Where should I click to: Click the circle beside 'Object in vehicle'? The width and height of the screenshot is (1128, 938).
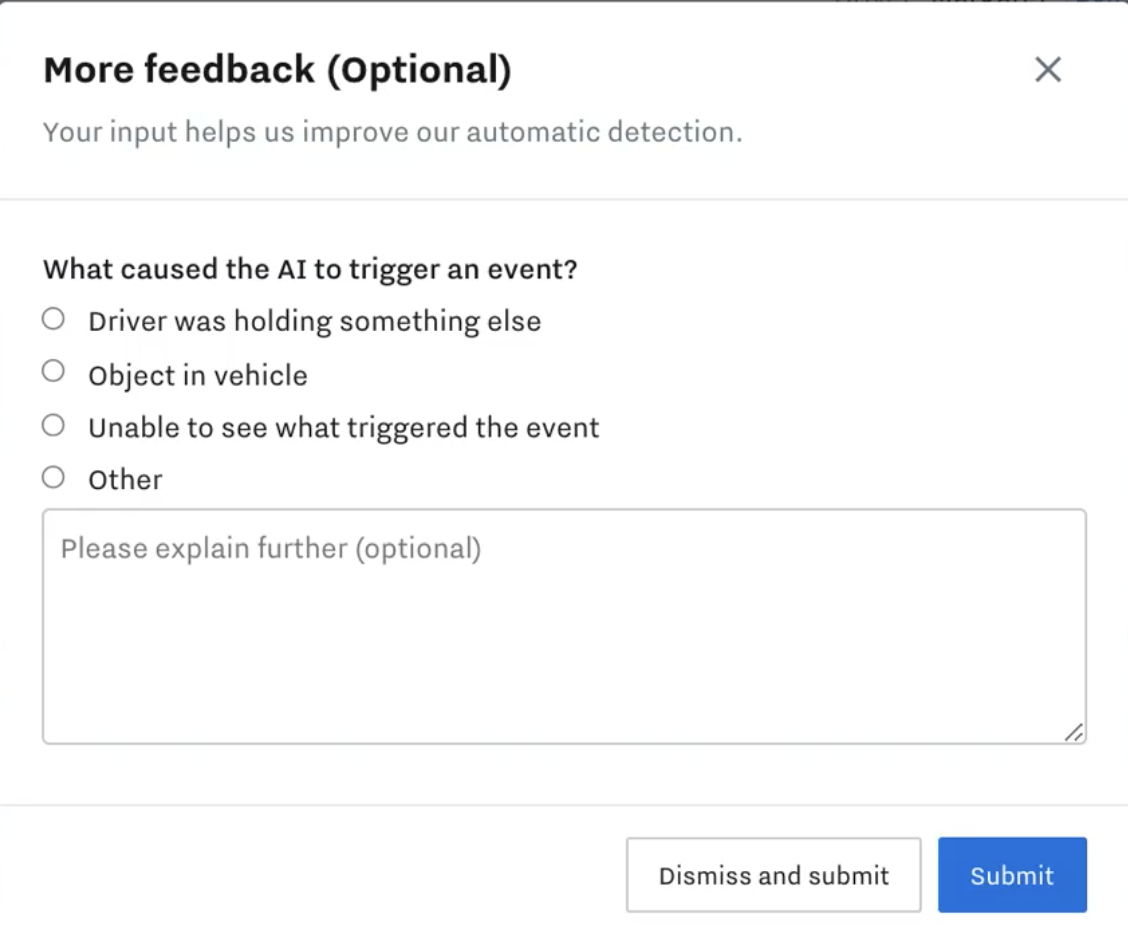(52, 371)
